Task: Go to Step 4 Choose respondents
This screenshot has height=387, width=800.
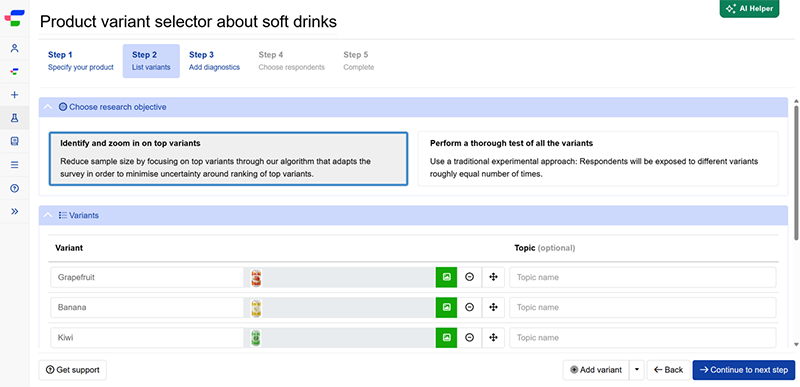Action: 291,61
